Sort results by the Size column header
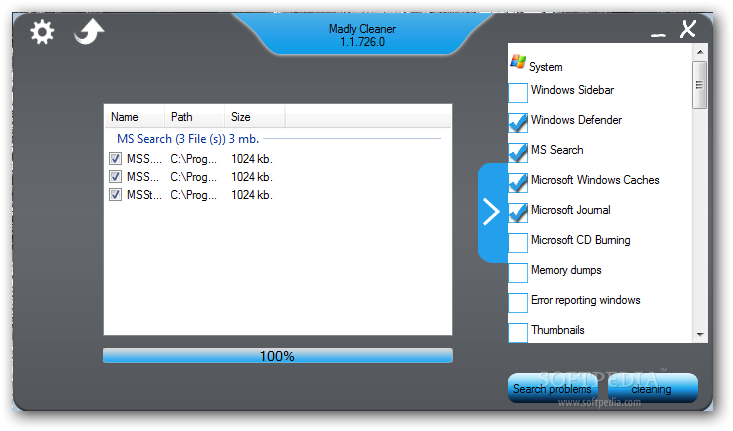This screenshot has height=431, width=733. (x=255, y=117)
